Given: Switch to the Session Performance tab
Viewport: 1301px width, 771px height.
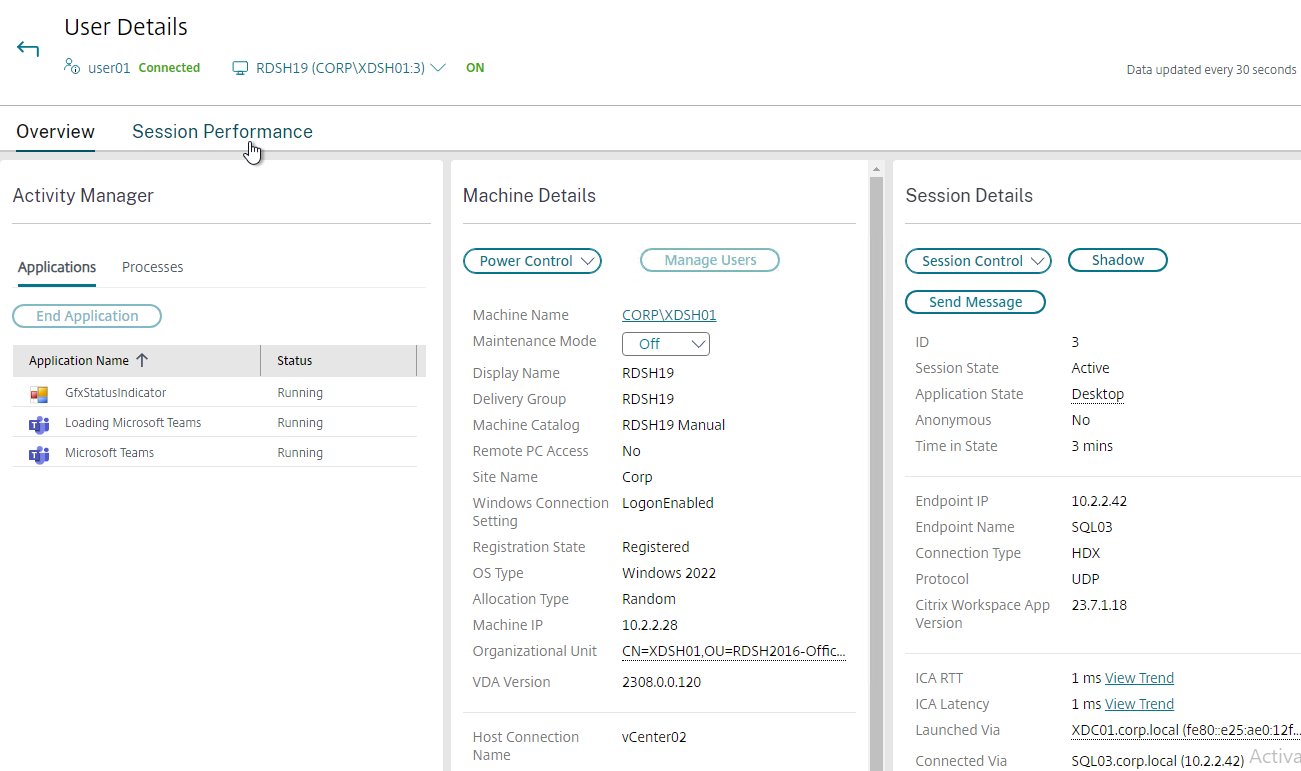Looking at the screenshot, I should point(222,132).
